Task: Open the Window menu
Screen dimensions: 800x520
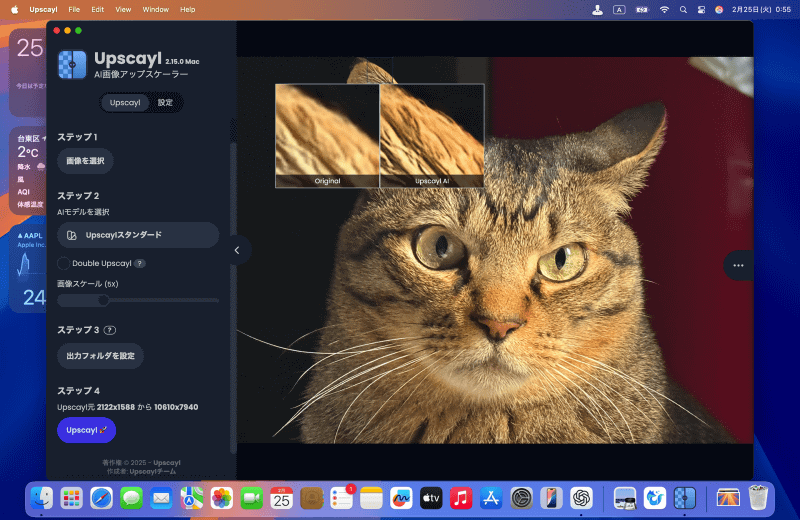Action: pos(156,10)
